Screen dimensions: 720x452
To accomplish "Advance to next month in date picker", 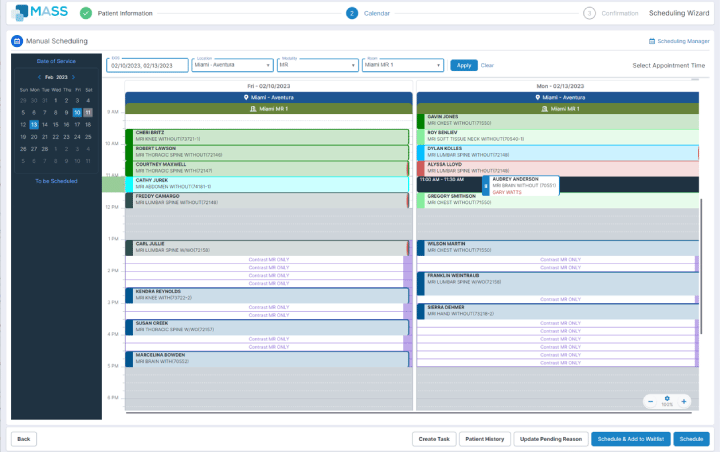I will [75, 76].
